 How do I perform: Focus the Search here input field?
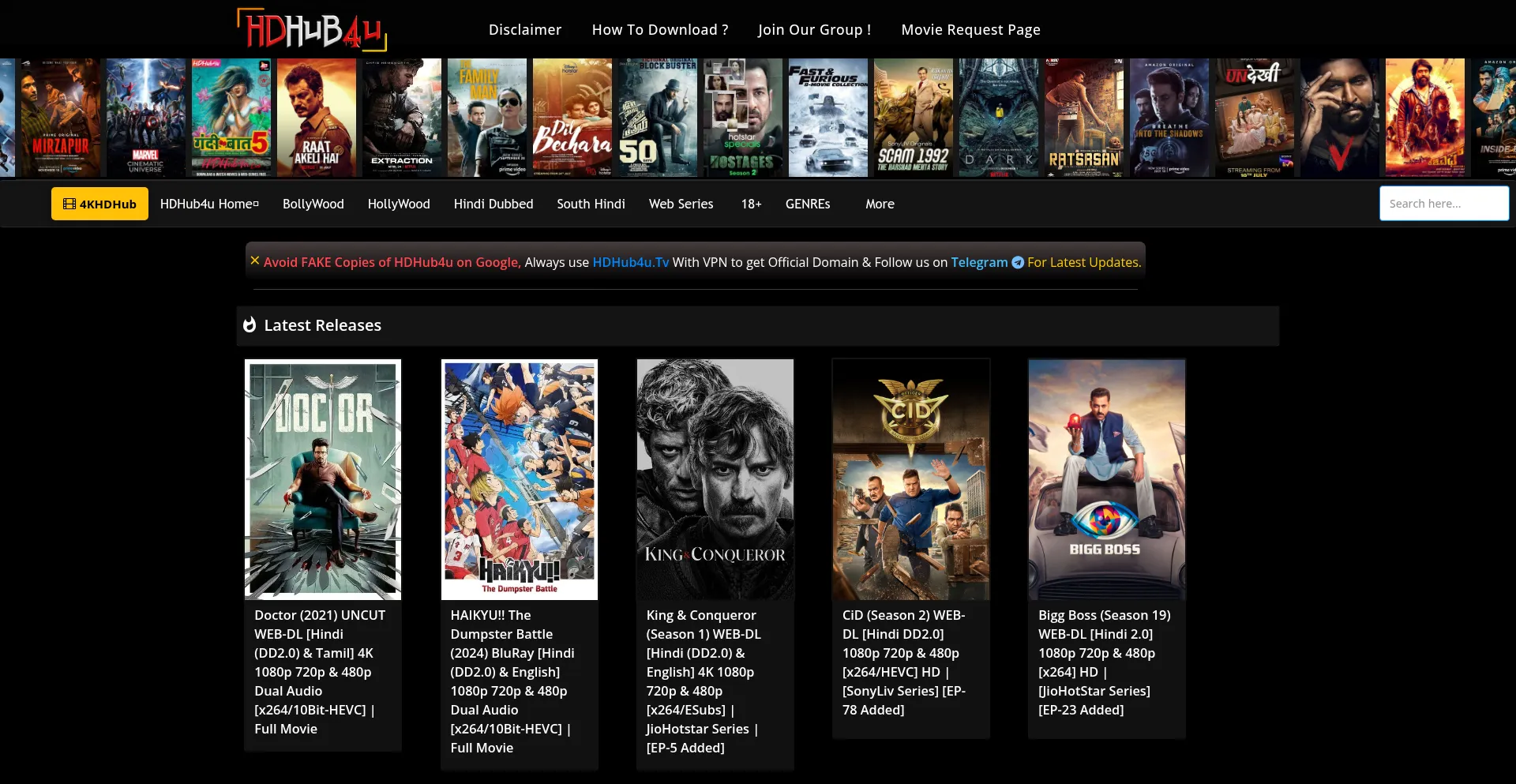coord(1444,204)
